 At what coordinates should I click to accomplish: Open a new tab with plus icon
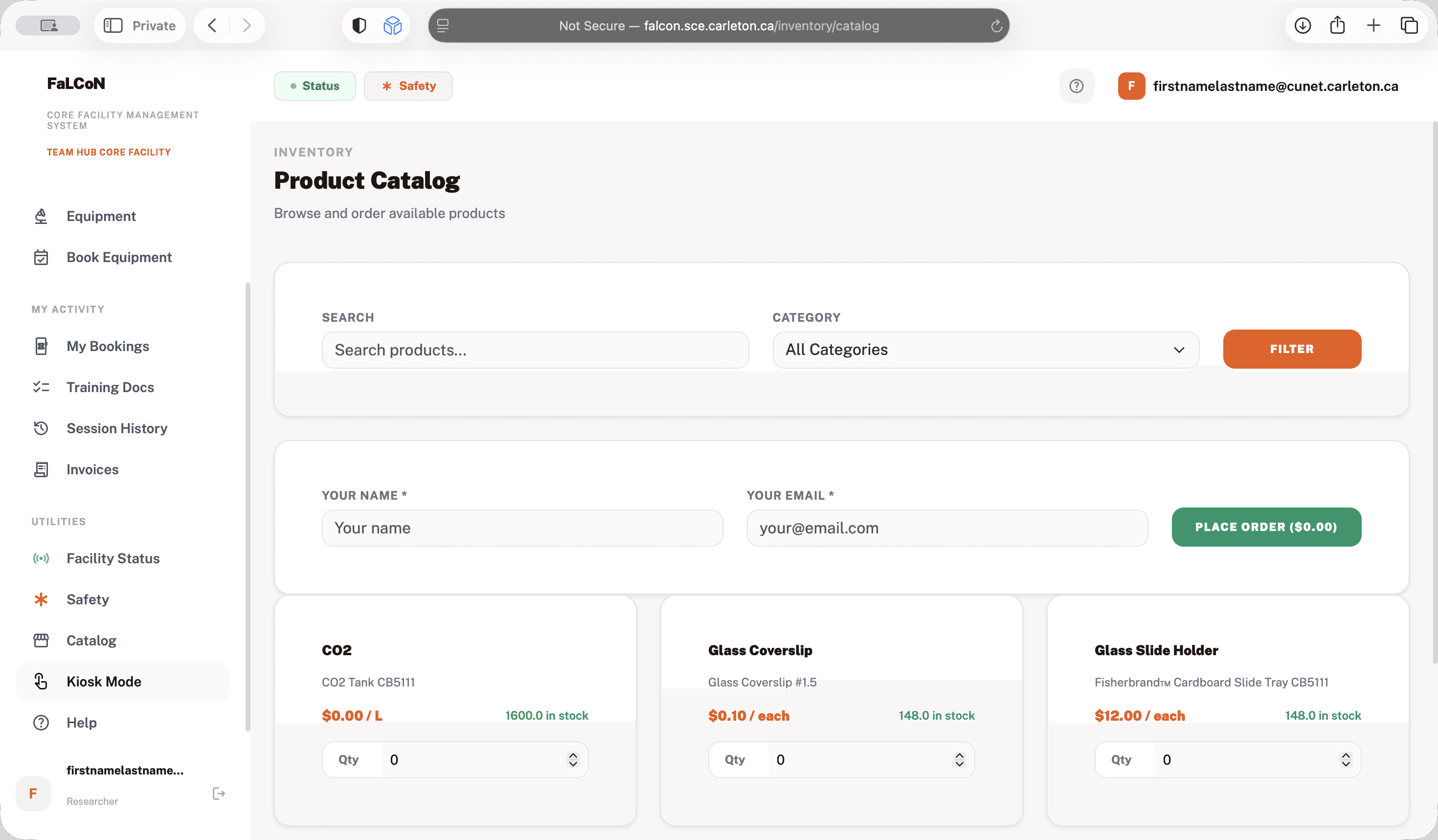(x=1373, y=25)
